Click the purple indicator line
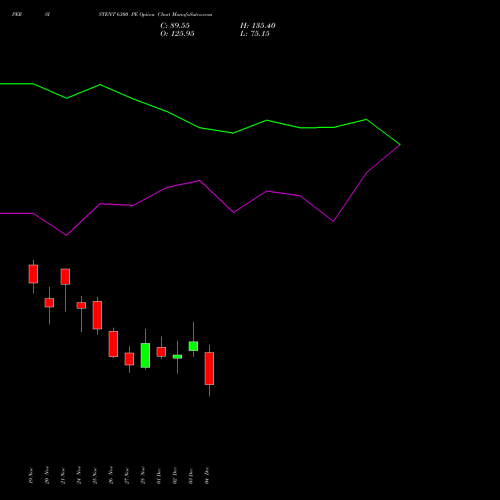 pos(200,181)
